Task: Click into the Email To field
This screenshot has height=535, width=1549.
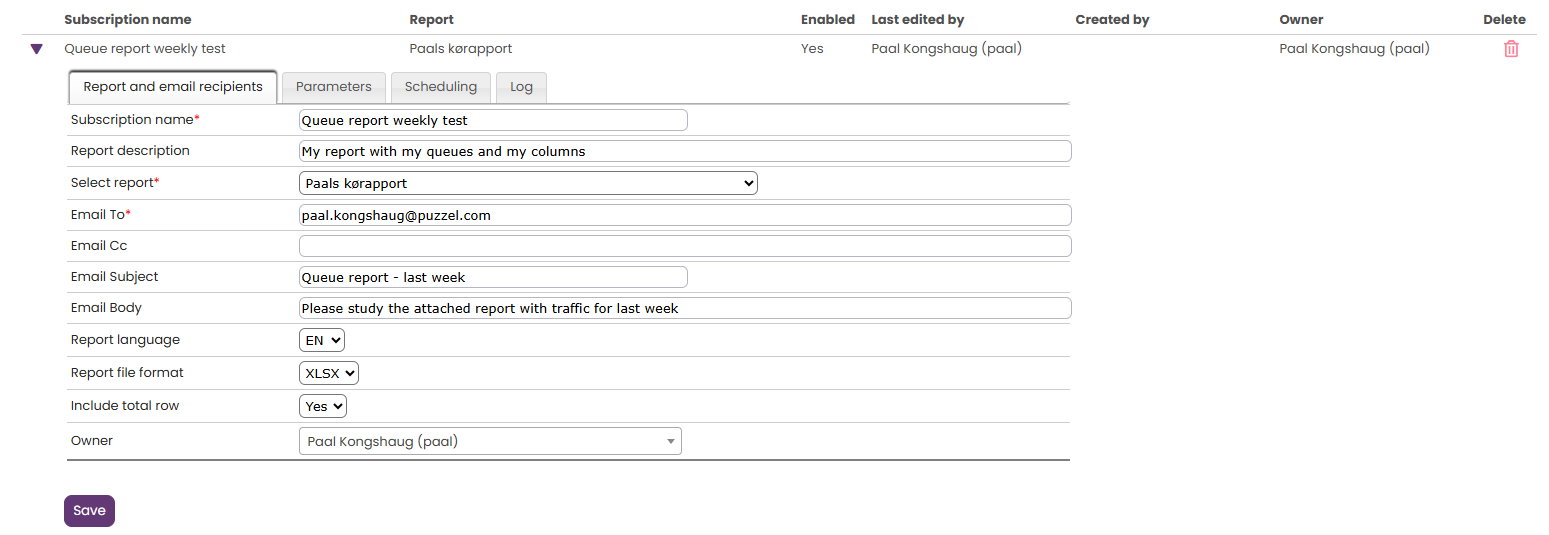Action: point(685,215)
